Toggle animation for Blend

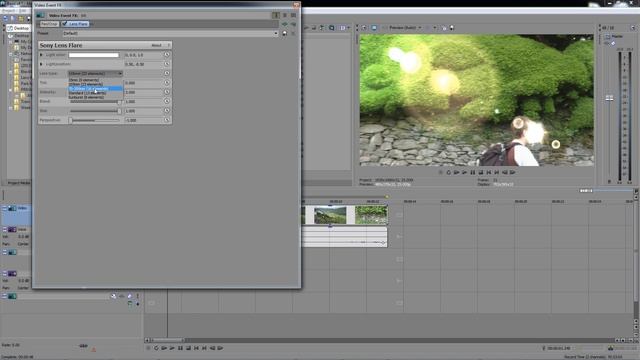167,102
